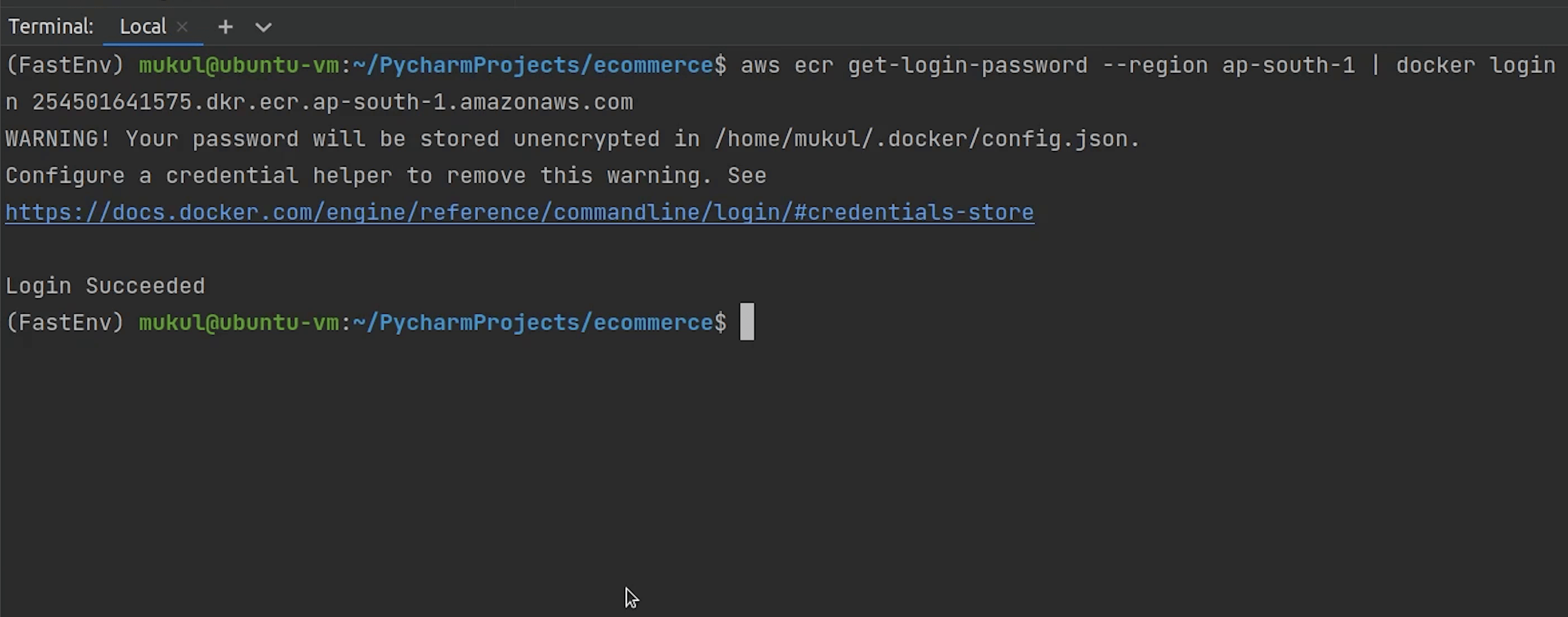Click the "Login Succeeded" message
The height and width of the screenshot is (617, 1568).
tap(105, 286)
